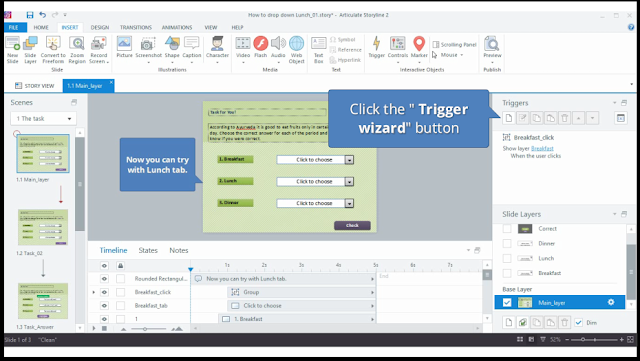Insert a Caption

tap(192, 50)
